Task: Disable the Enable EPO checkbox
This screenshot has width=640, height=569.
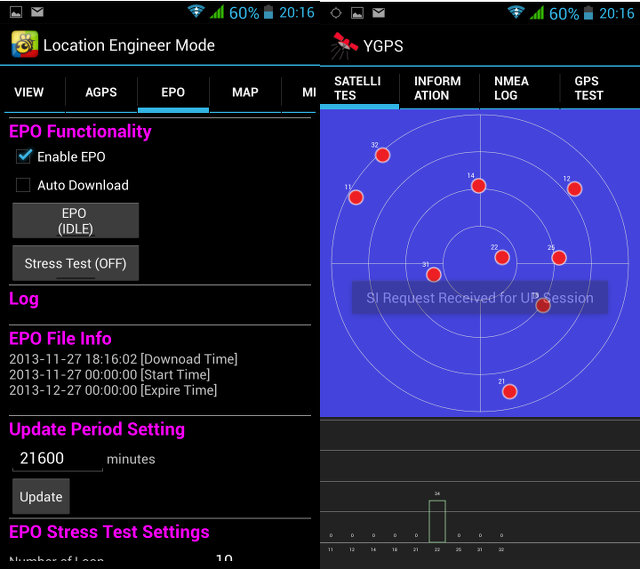Action: coord(25,157)
